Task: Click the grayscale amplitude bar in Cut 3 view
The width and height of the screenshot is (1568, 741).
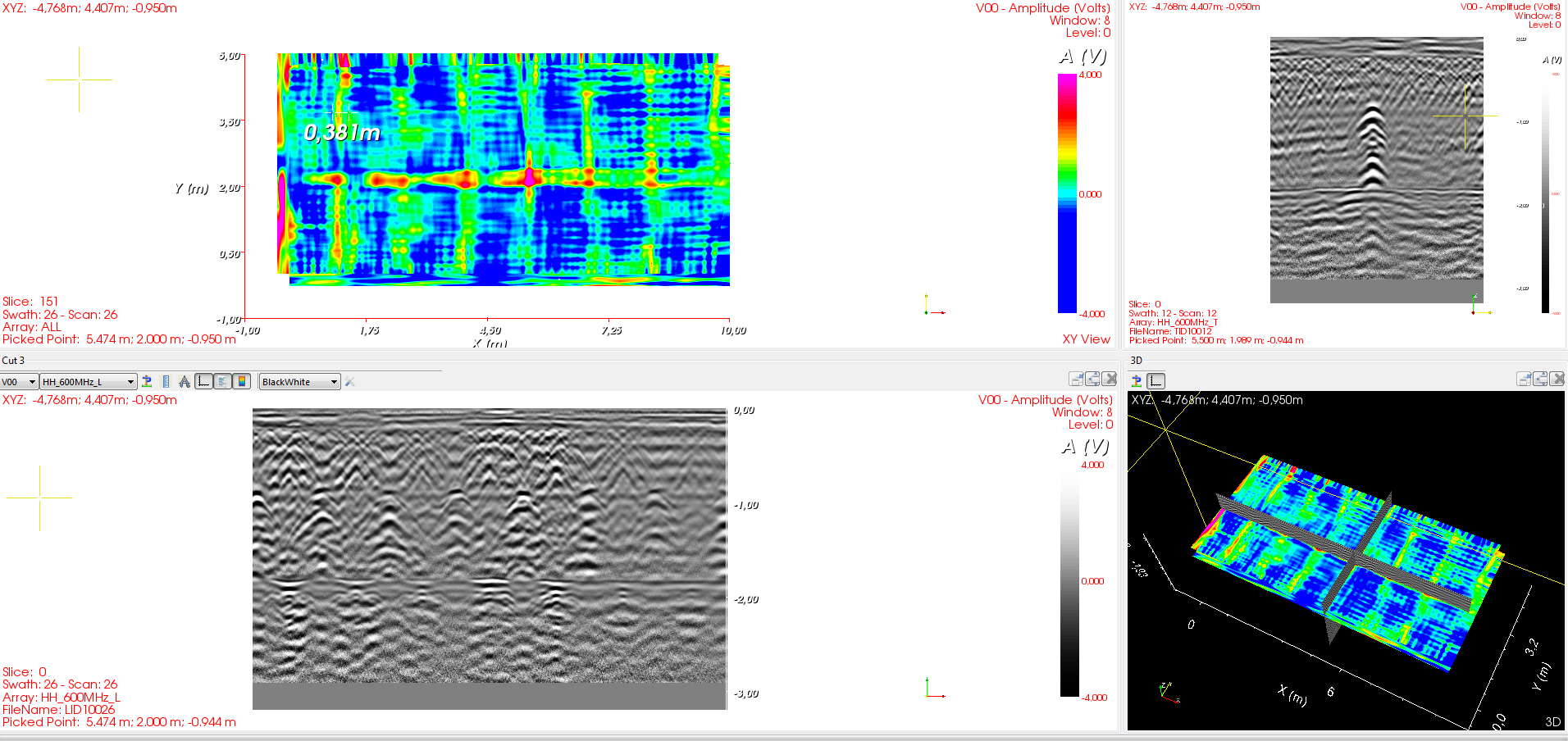Action: (1069, 580)
